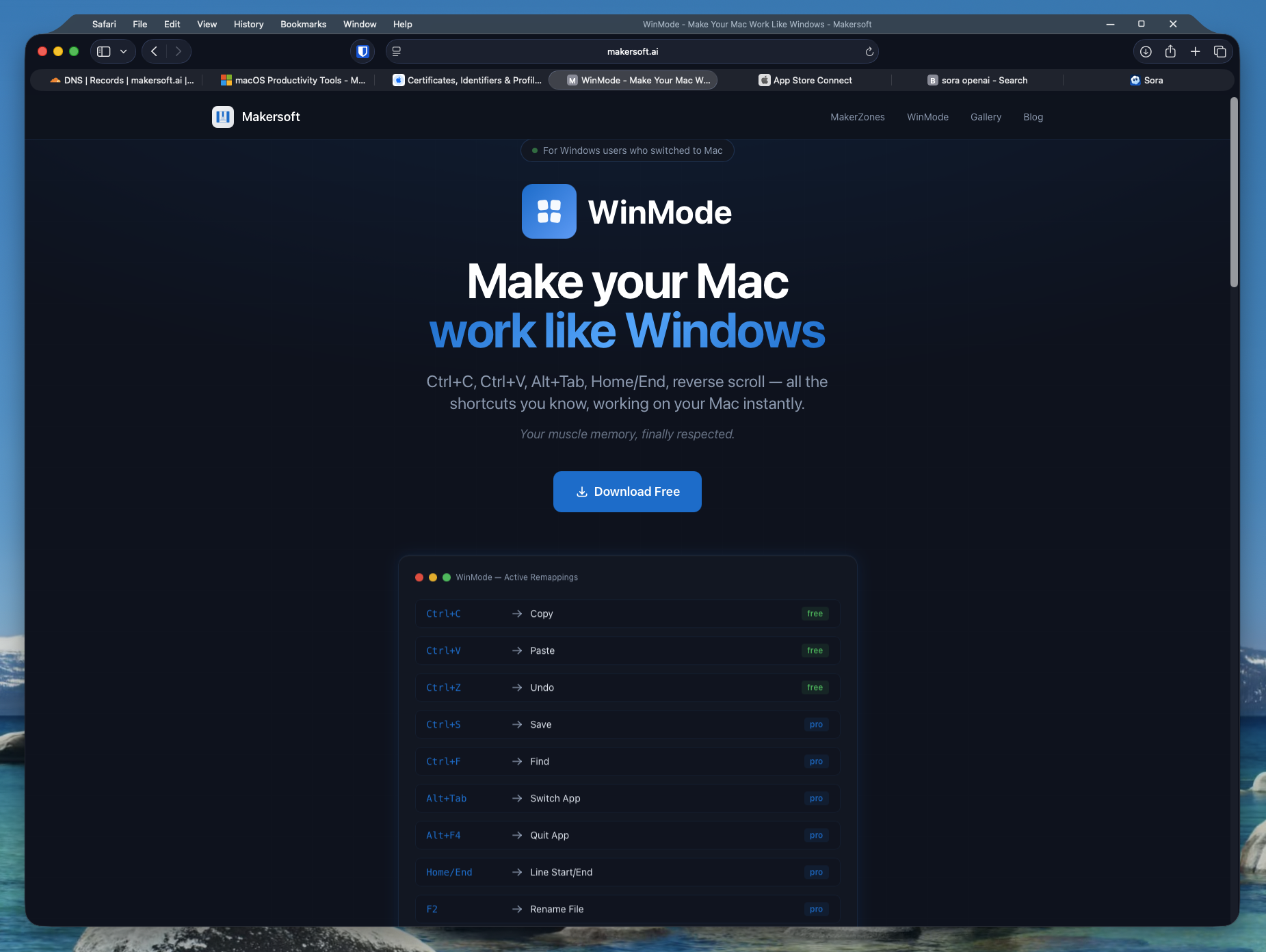Open the Bookmarks menu
The width and height of the screenshot is (1266, 952).
(303, 24)
